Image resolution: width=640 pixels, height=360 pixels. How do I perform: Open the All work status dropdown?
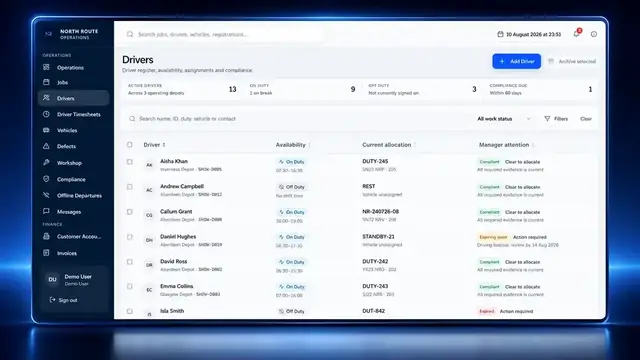click(x=504, y=119)
